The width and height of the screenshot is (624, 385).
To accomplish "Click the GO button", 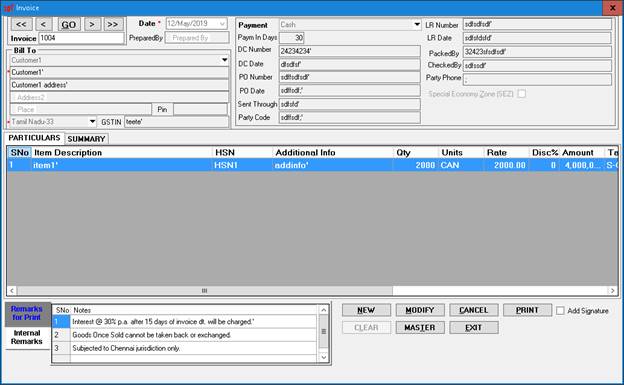I will click(x=69, y=24).
